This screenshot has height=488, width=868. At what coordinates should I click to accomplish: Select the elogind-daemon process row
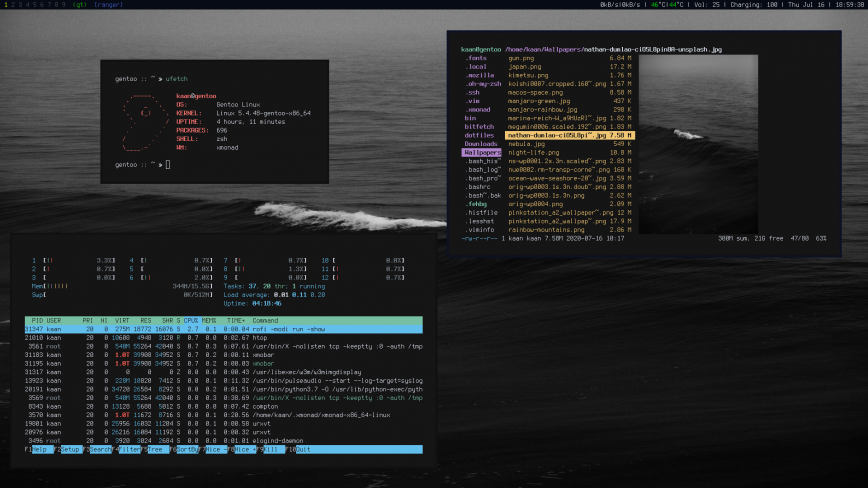[x=224, y=441]
